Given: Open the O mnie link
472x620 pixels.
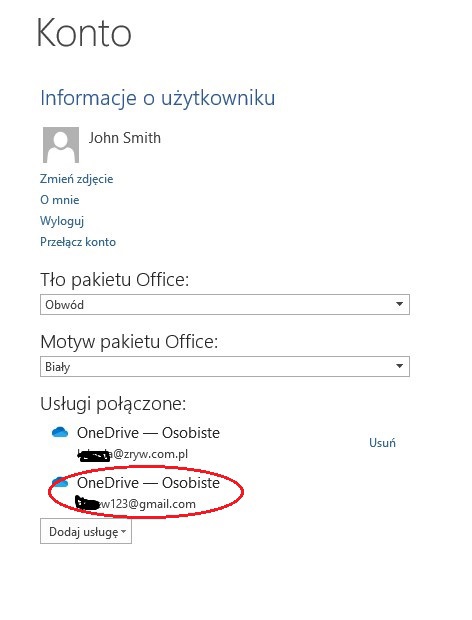Looking at the screenshot, I should [60, 200].
